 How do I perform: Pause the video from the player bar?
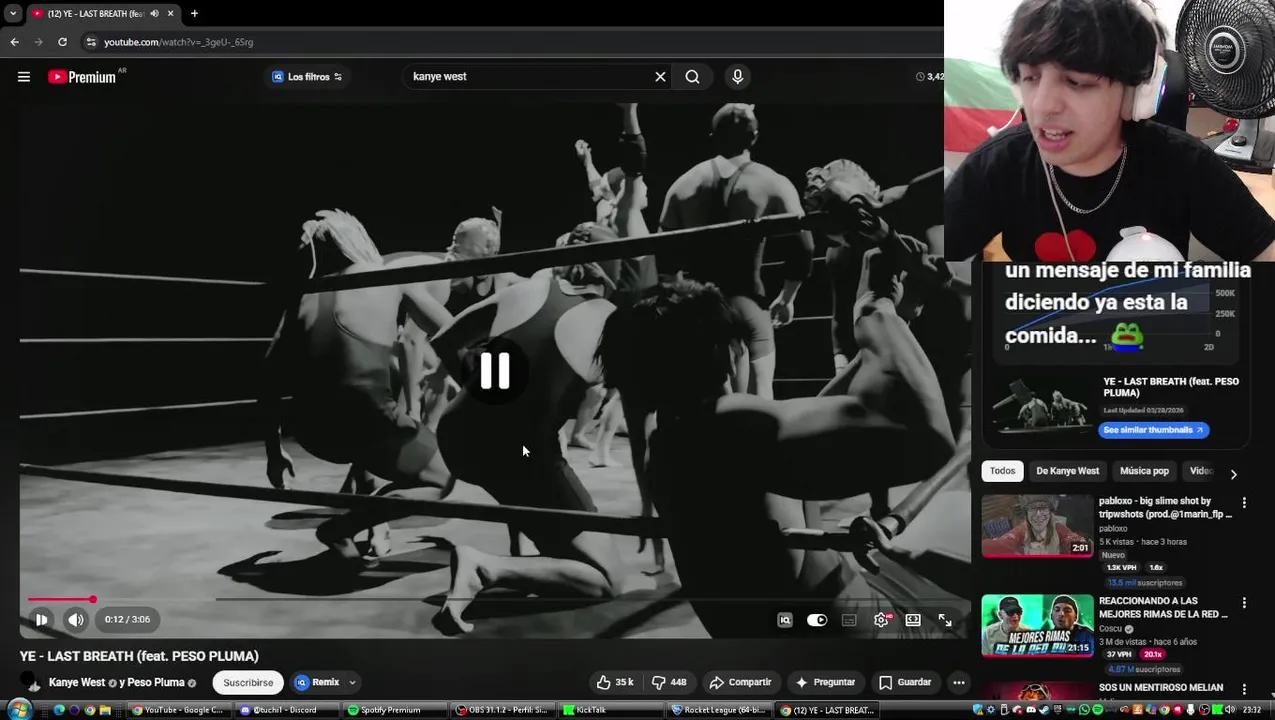41,620
